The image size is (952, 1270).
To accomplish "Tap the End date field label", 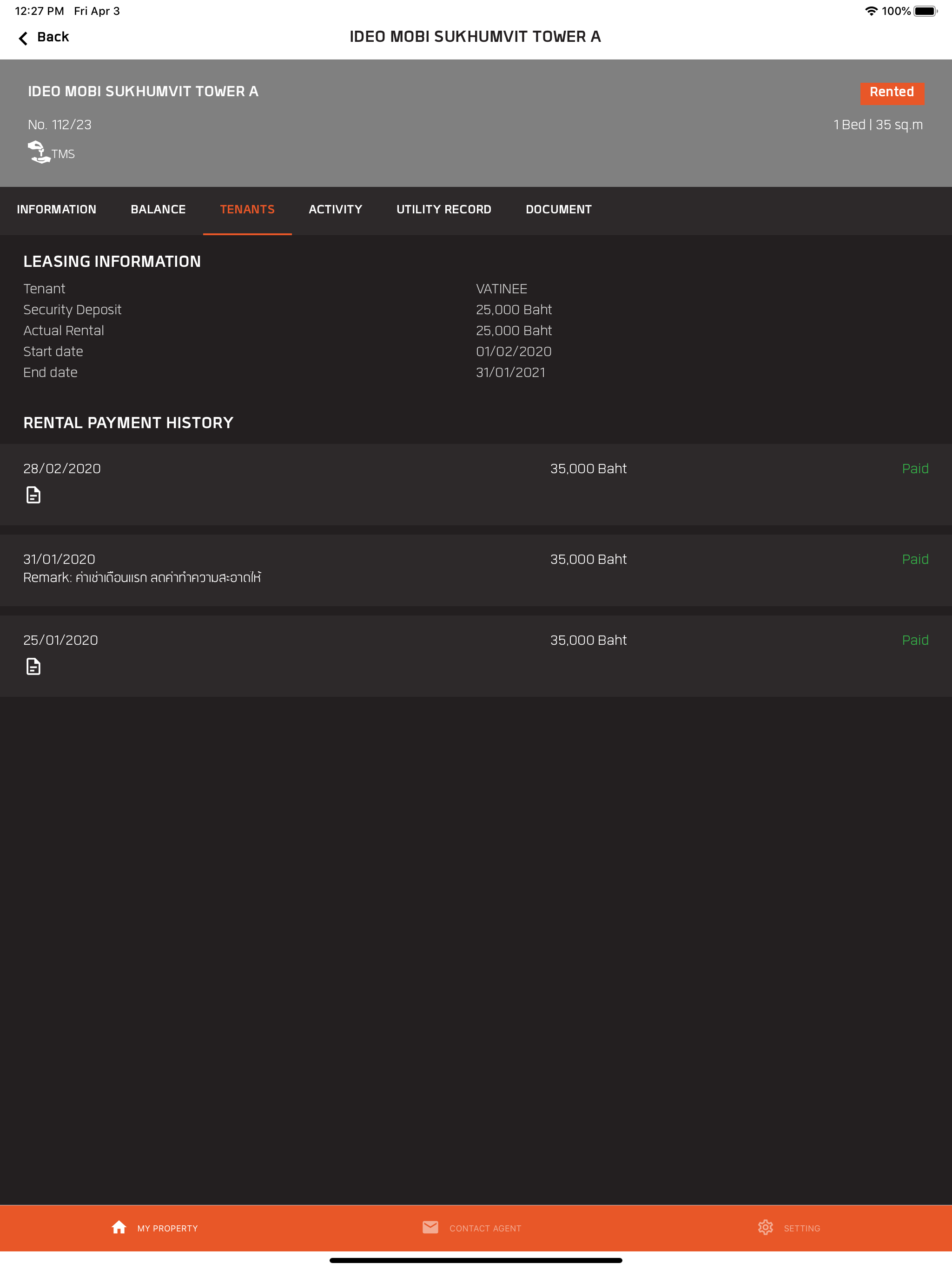I will 50,373.
